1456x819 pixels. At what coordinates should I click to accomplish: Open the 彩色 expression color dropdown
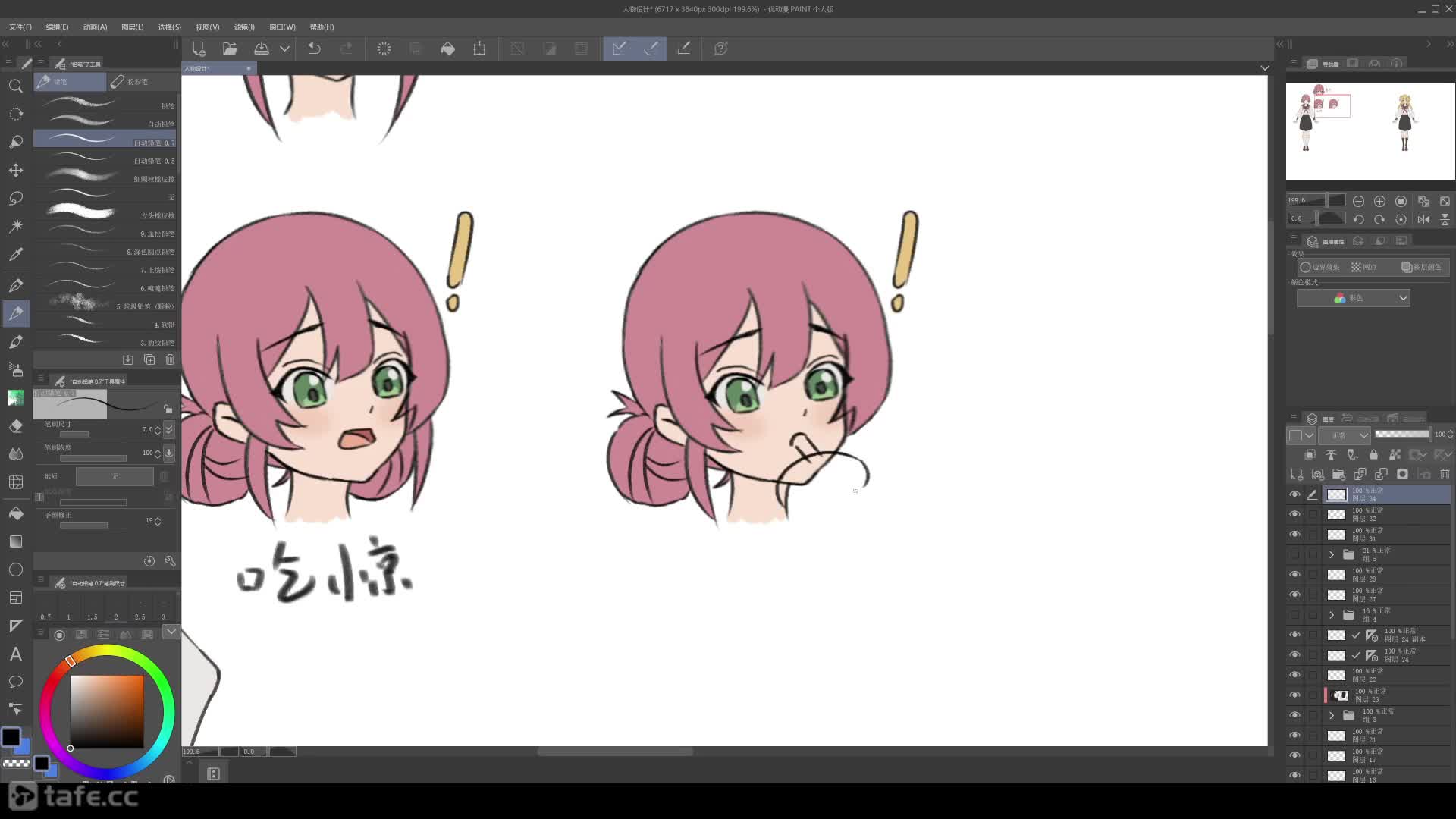click(x=1353, y=299)
